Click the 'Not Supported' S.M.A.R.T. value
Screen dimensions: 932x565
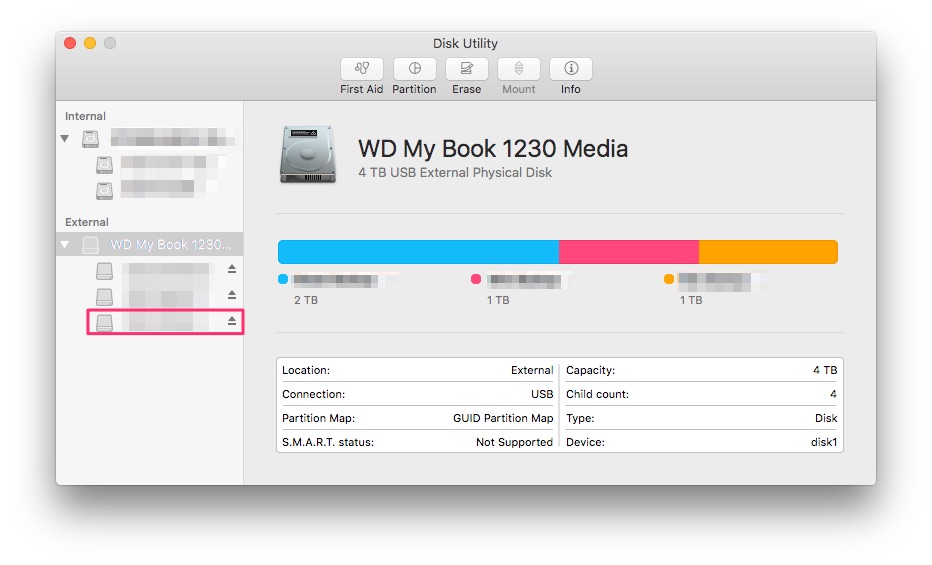coord(514,442)
